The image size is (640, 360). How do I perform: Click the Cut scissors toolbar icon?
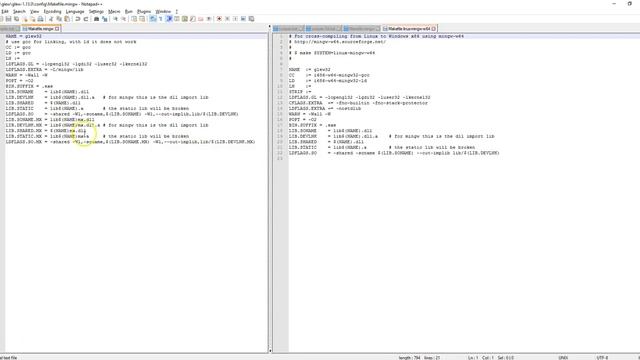point(51,19)
